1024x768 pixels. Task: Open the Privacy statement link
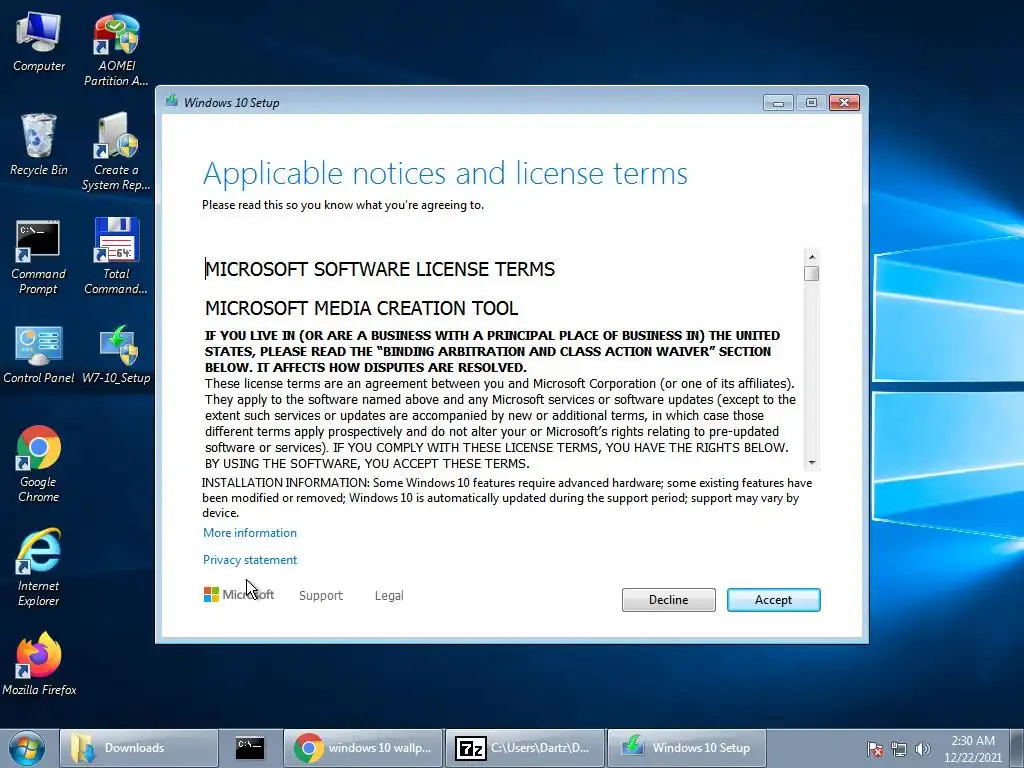pyautogui.click(x=249, y=560)
